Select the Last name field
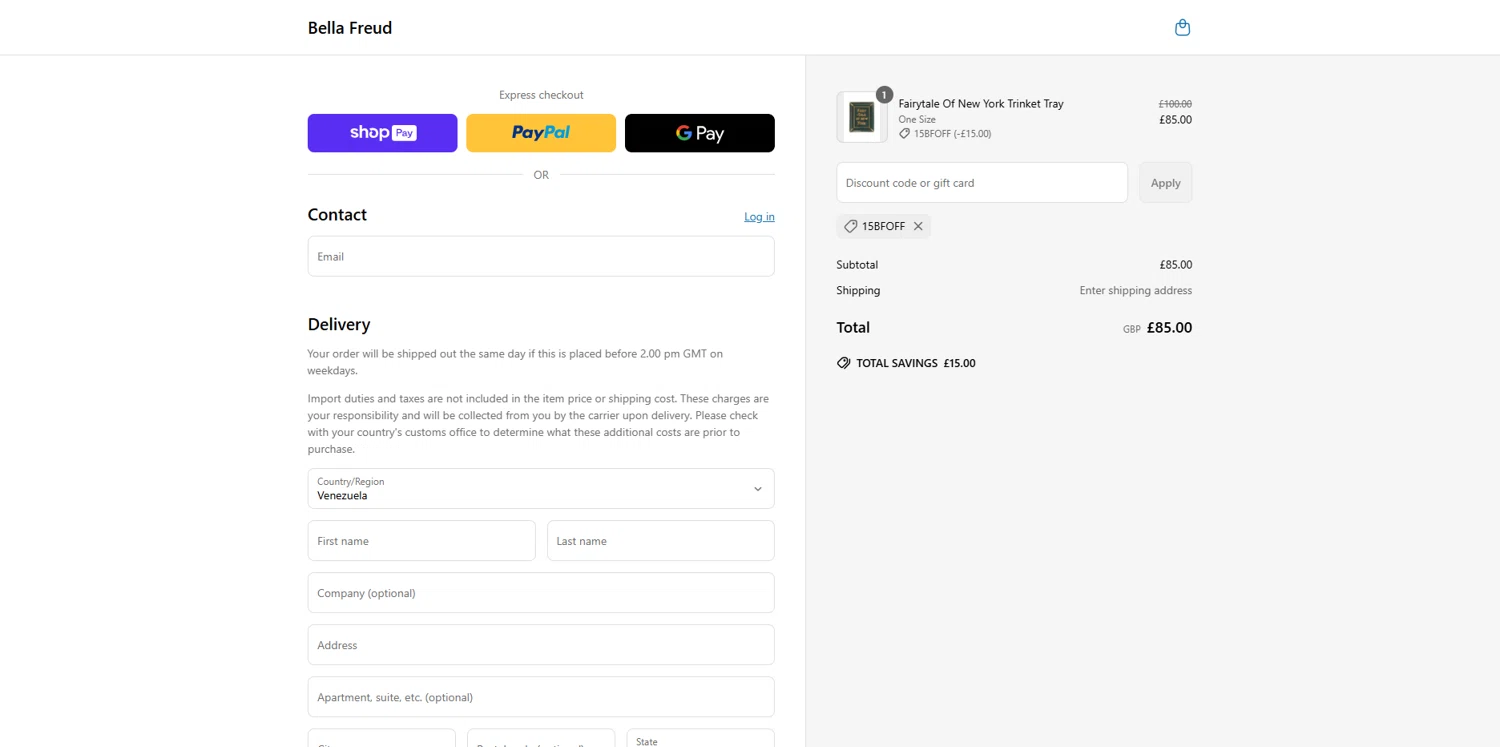1500x747 pixels. [x=661, y=541]
